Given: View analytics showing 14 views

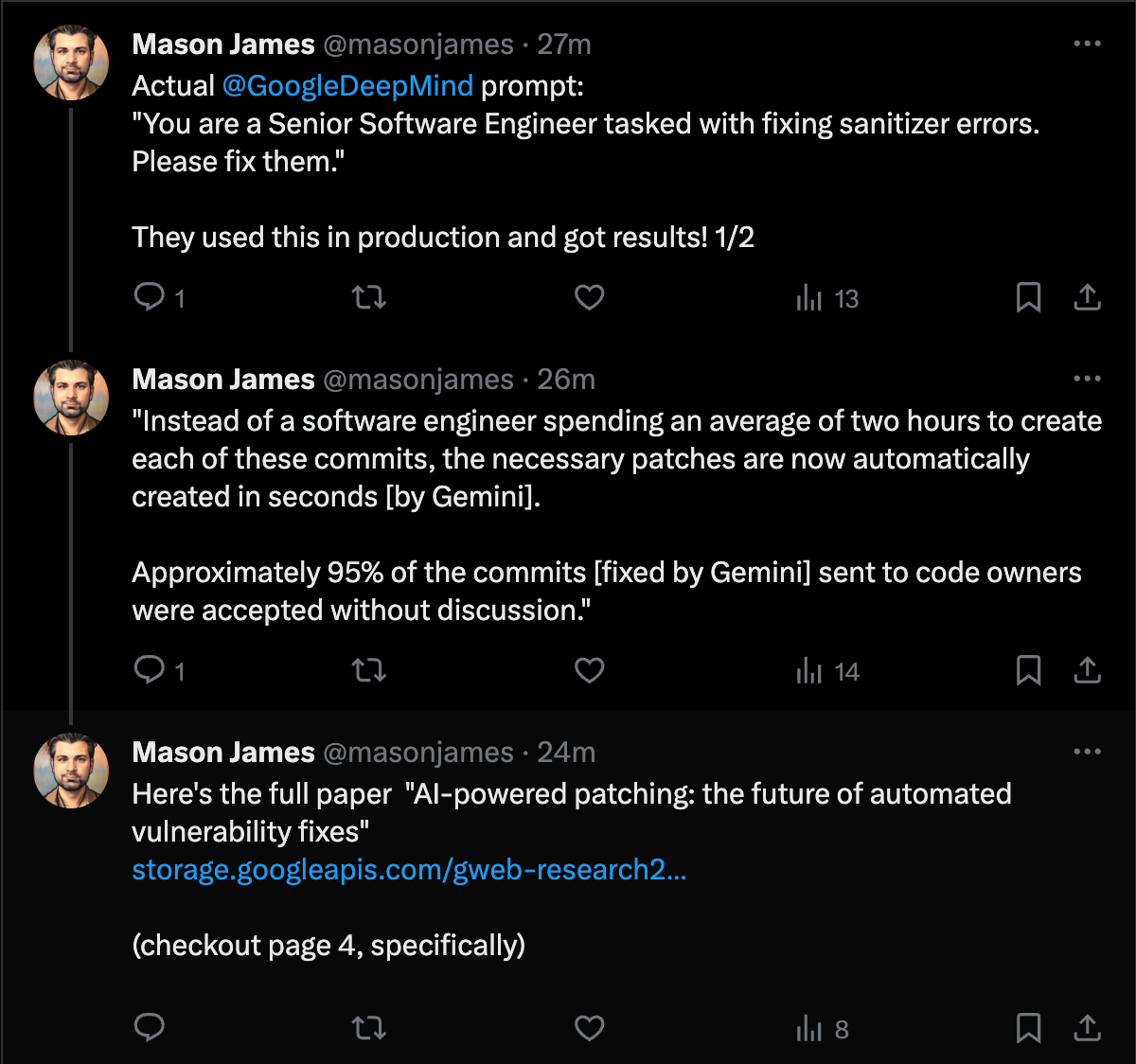Looking at the screenshot, I should coord(826,672).
